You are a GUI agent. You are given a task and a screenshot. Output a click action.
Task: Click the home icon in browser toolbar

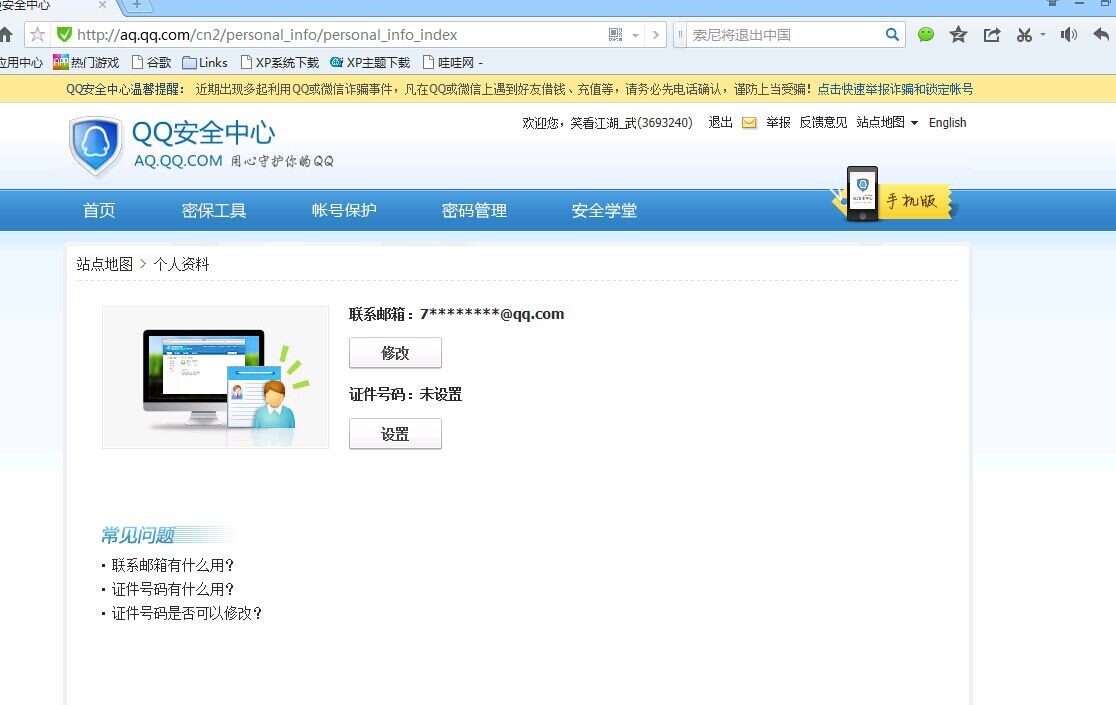[x=6, y=34]
